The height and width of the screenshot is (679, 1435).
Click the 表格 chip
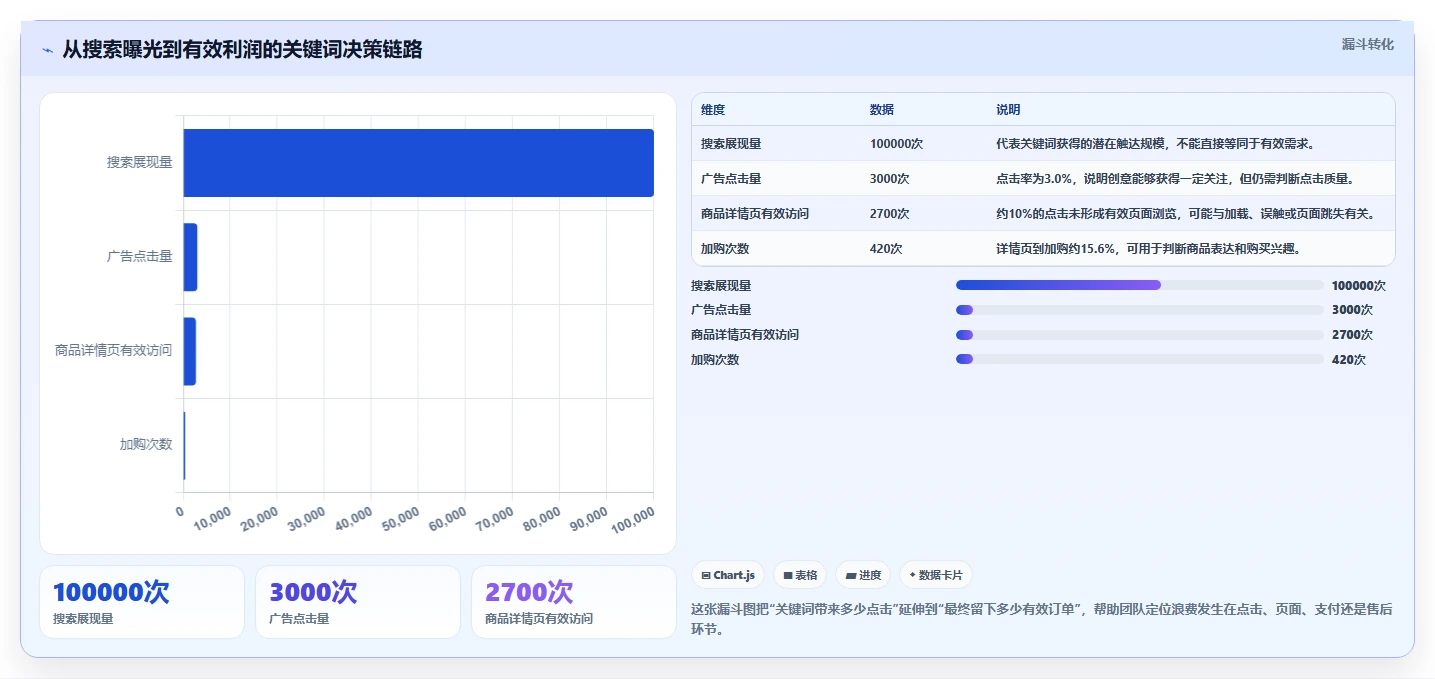800,575
